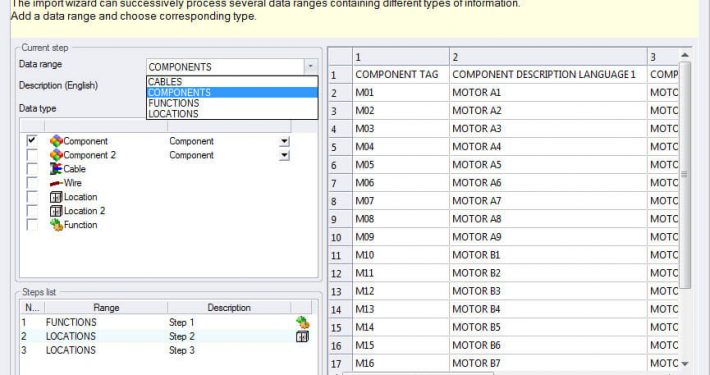Click the location icon on Step 2 row
The image size is (710, 375).
[302, 337]
